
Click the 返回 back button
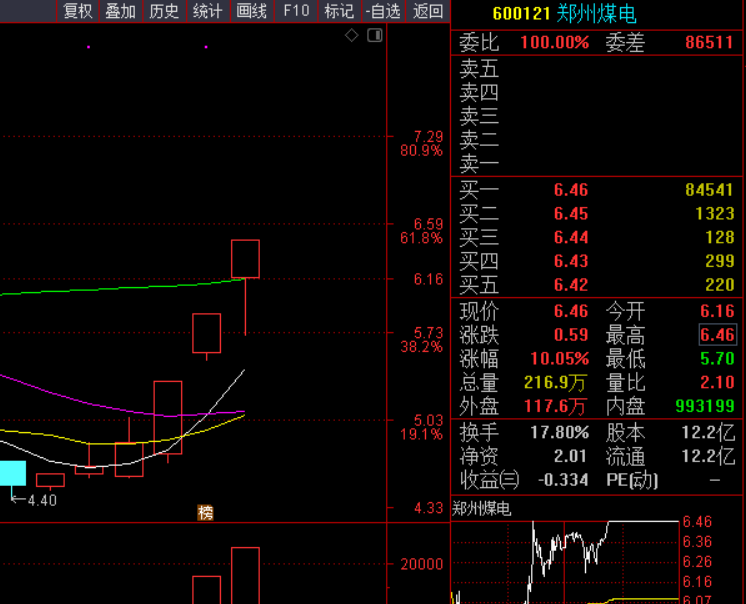coord(428,11)
